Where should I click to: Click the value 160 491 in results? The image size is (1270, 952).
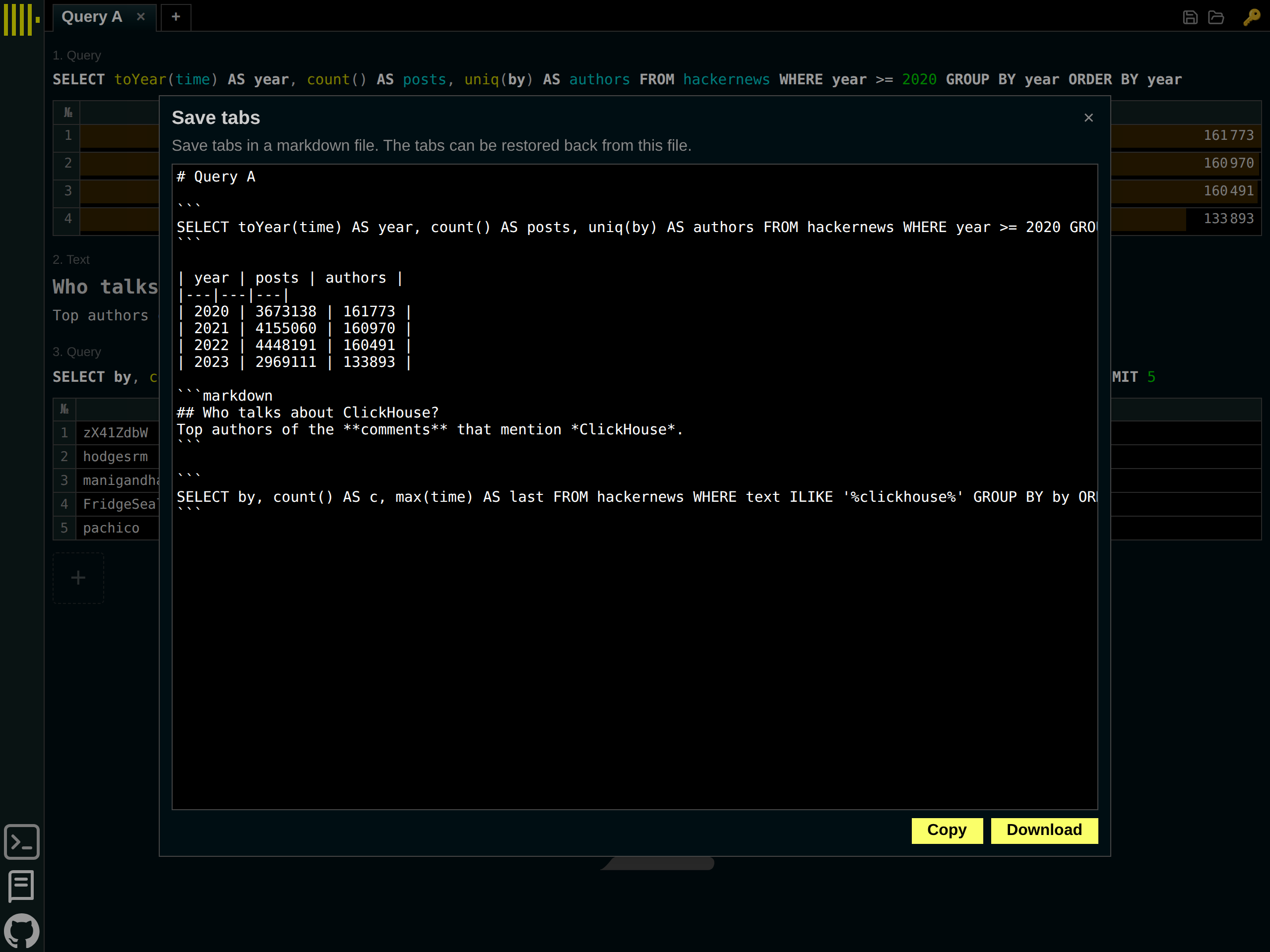[1228, 190]
